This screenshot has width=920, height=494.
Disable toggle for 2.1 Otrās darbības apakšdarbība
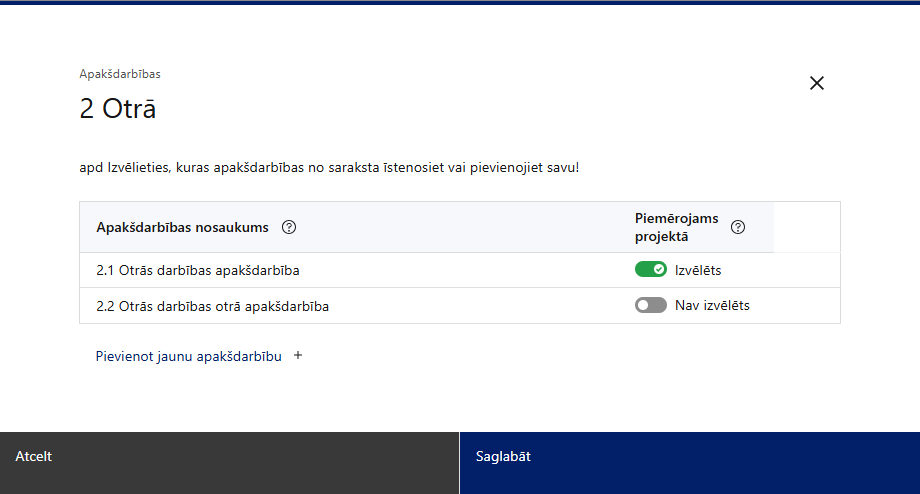point(650,270)
